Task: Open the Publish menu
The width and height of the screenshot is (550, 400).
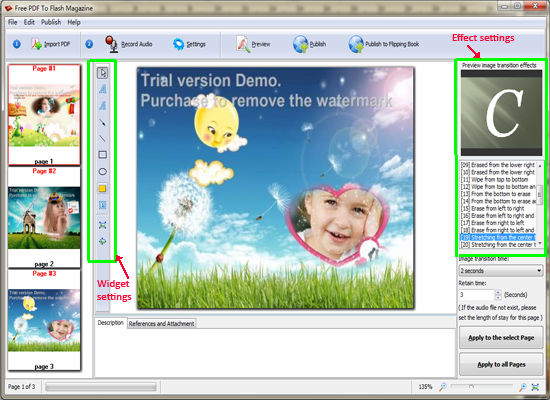Action: click(x=51, y=22)
